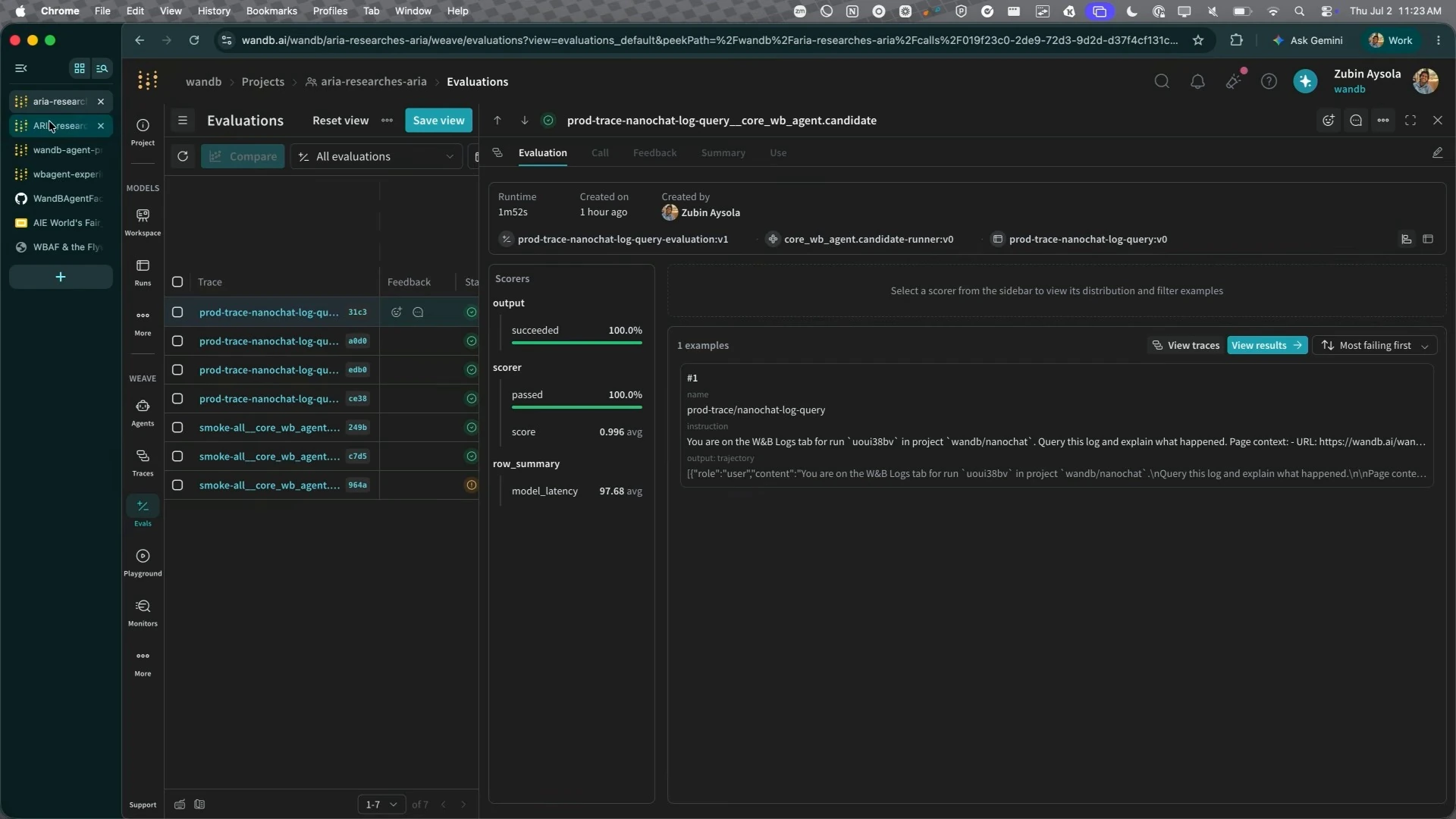Open the Project info icon
1456x819 pixels.
click(143, 132)
